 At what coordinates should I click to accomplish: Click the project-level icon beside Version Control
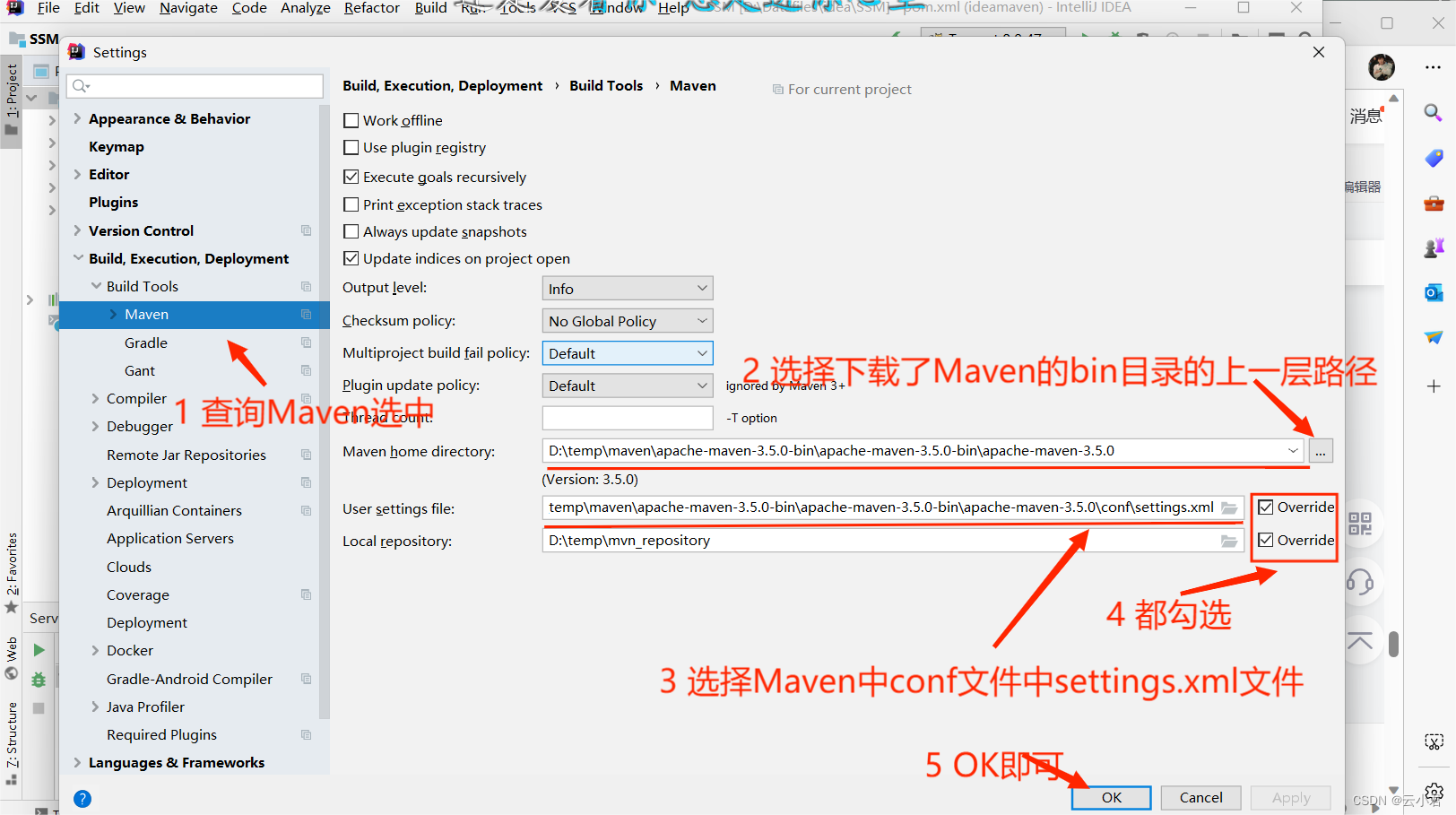pyautogui.click(x=307, y=230)
